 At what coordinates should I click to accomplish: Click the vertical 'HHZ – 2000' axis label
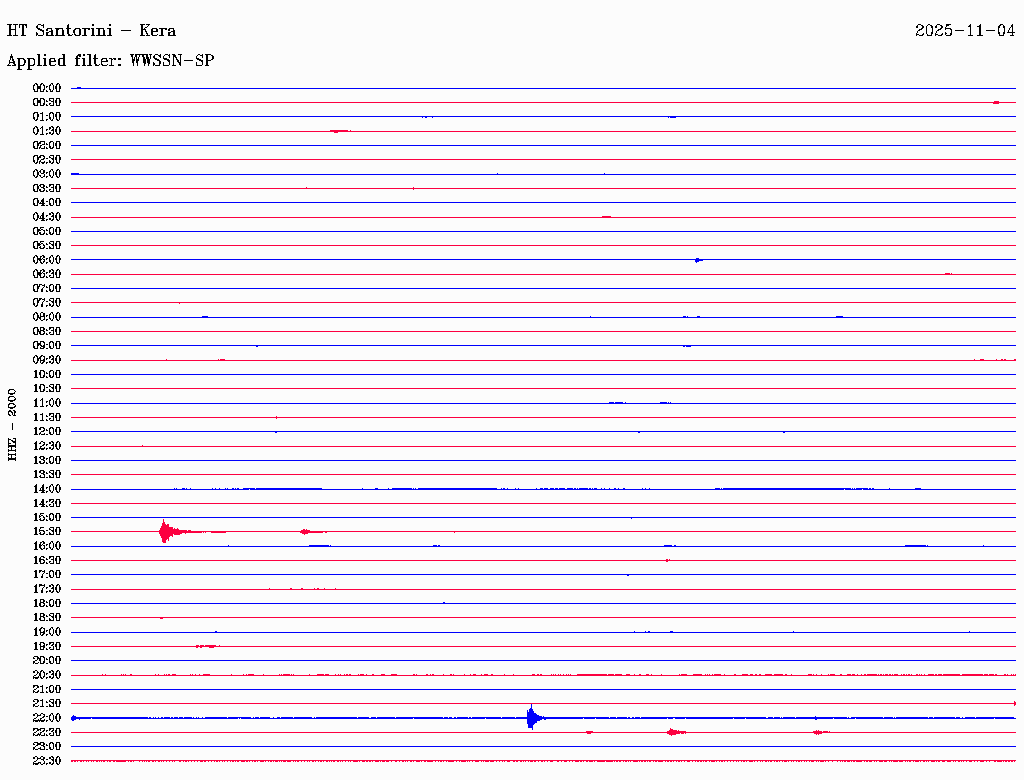click(x=12, y=425)
